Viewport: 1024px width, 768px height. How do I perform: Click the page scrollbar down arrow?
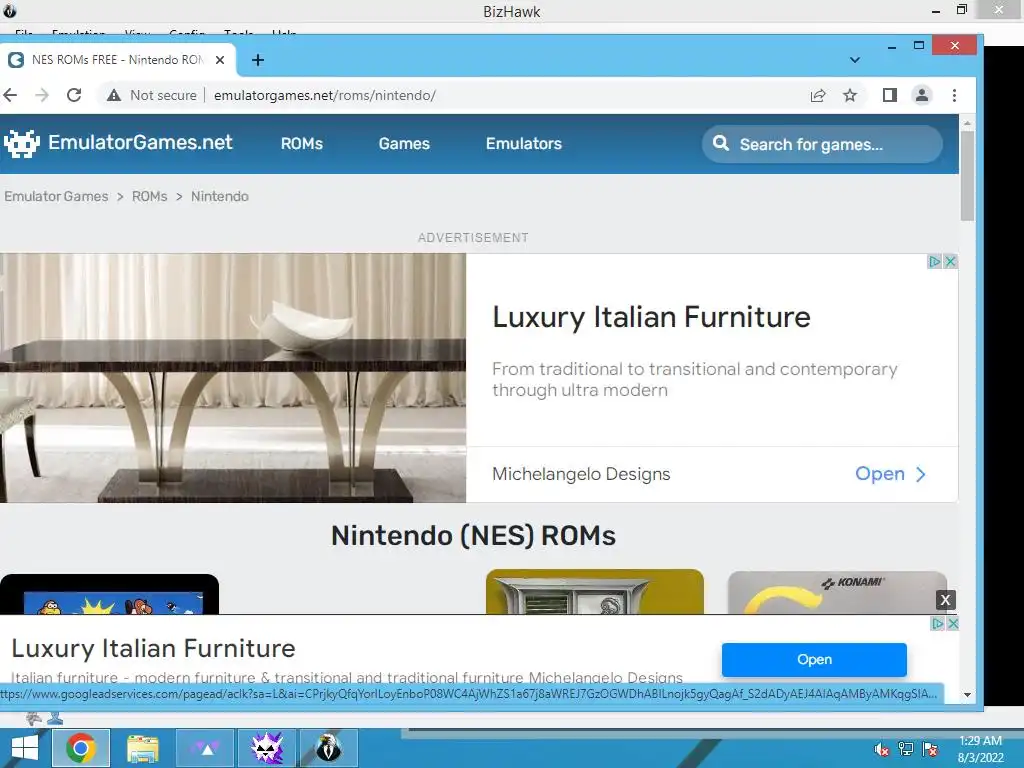[x=967, y=695]
